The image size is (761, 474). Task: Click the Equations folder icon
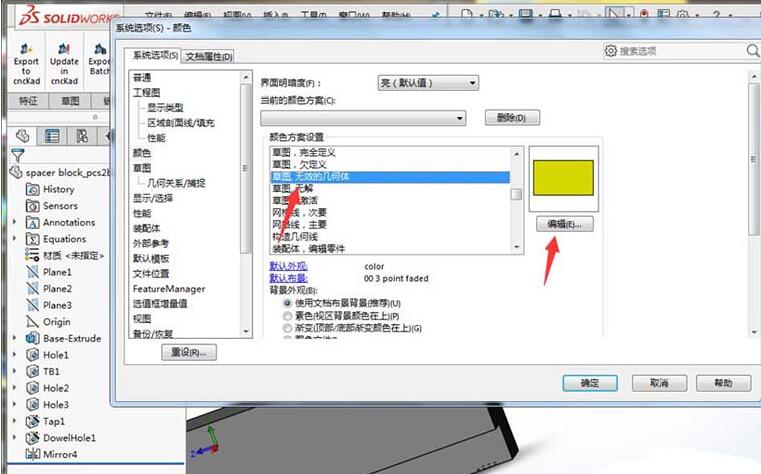point(33,239)
